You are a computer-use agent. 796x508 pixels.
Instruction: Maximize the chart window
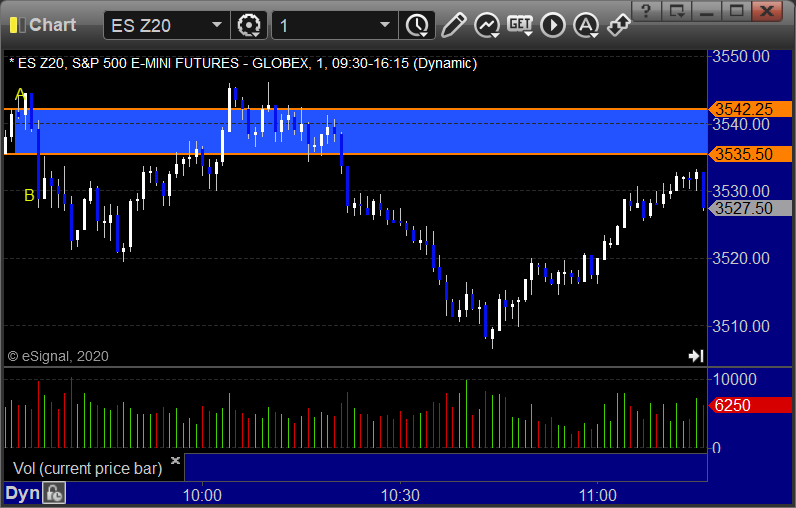pyautogui.click(x=736, y=11)
